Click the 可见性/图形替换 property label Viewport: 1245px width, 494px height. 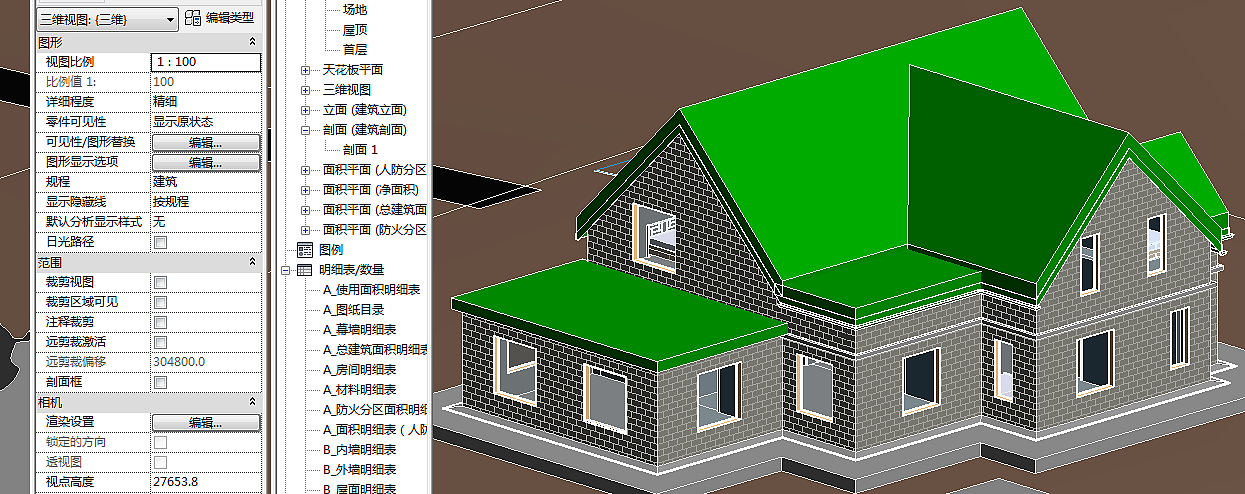click(x=90, y=142)
